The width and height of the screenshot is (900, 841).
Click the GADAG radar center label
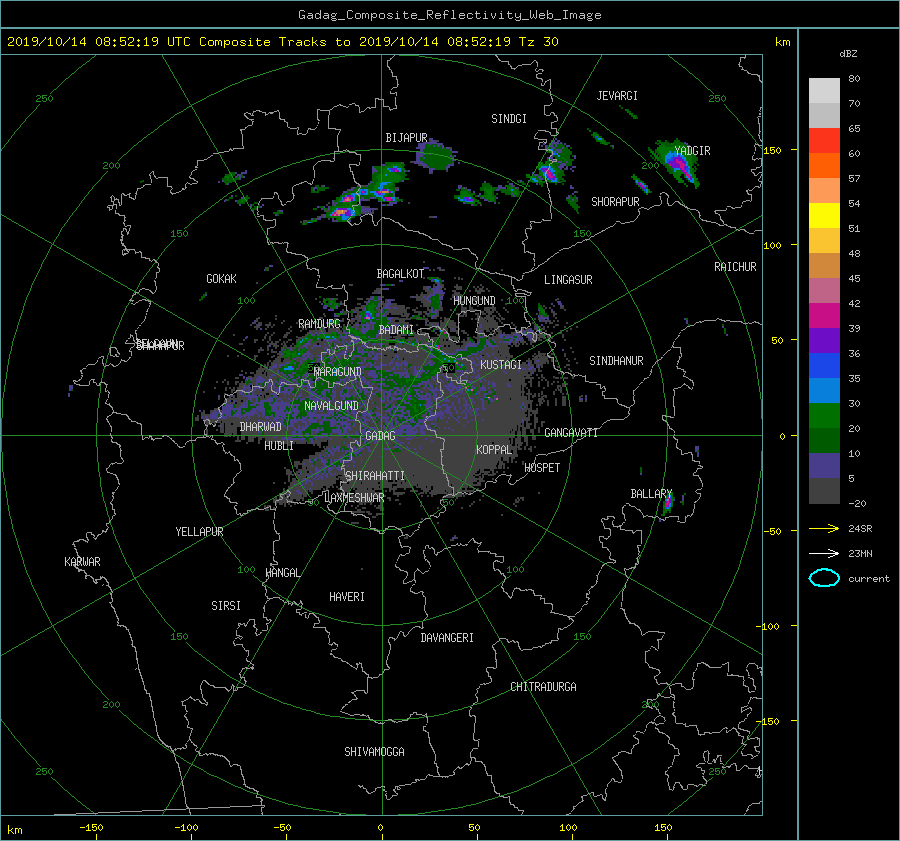click(x=380, y=436)
